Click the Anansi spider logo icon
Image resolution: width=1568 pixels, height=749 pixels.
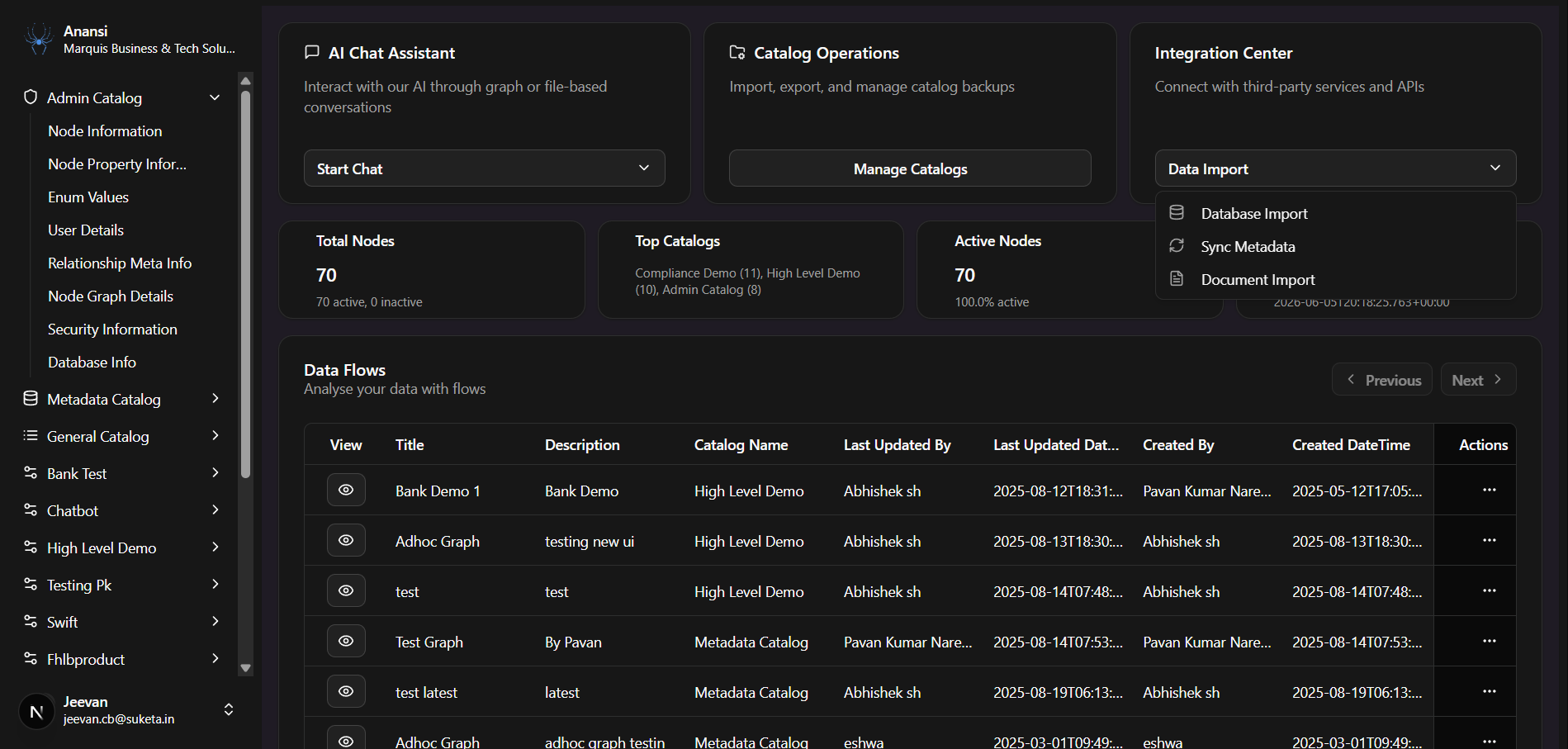(x=39, y=39)
